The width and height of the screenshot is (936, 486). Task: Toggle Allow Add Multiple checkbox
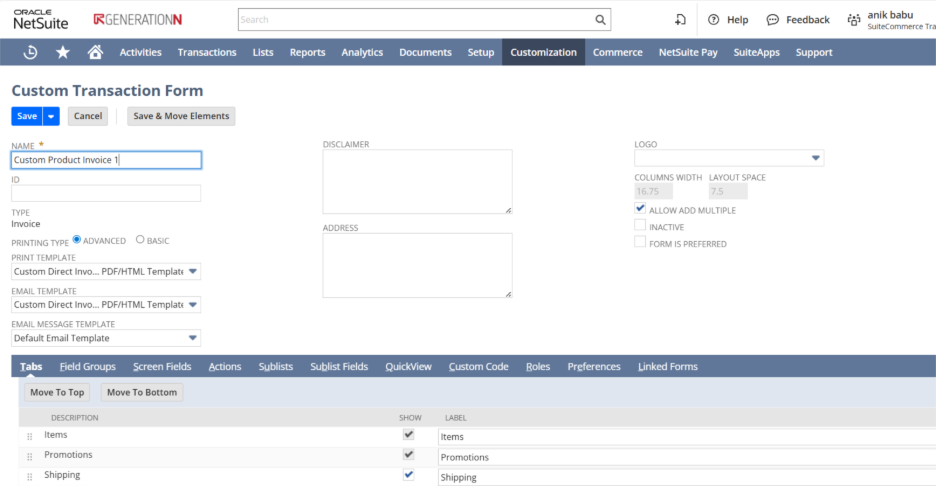[x=640, y=209]
